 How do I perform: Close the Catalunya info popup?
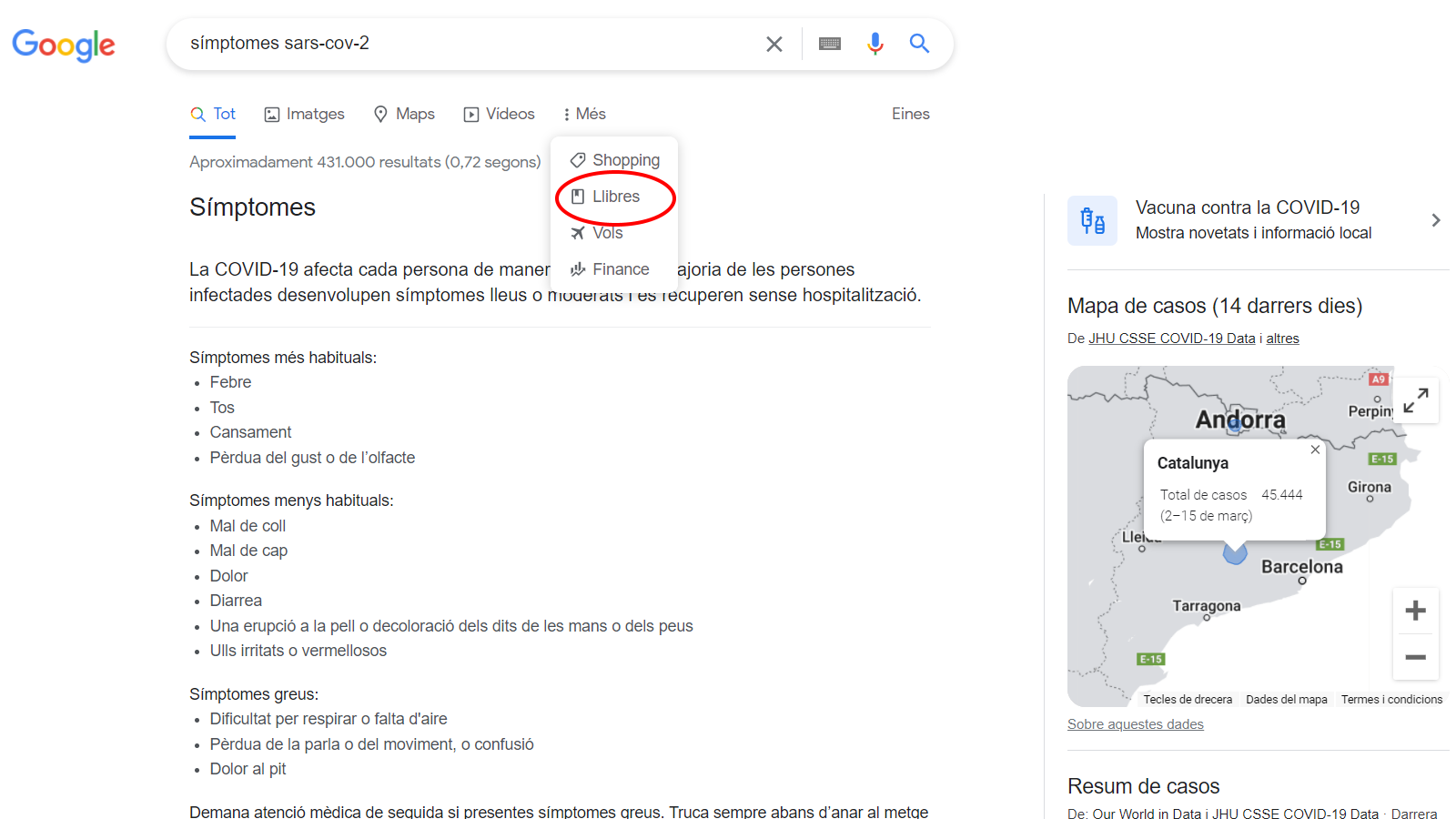point(1315,450)
